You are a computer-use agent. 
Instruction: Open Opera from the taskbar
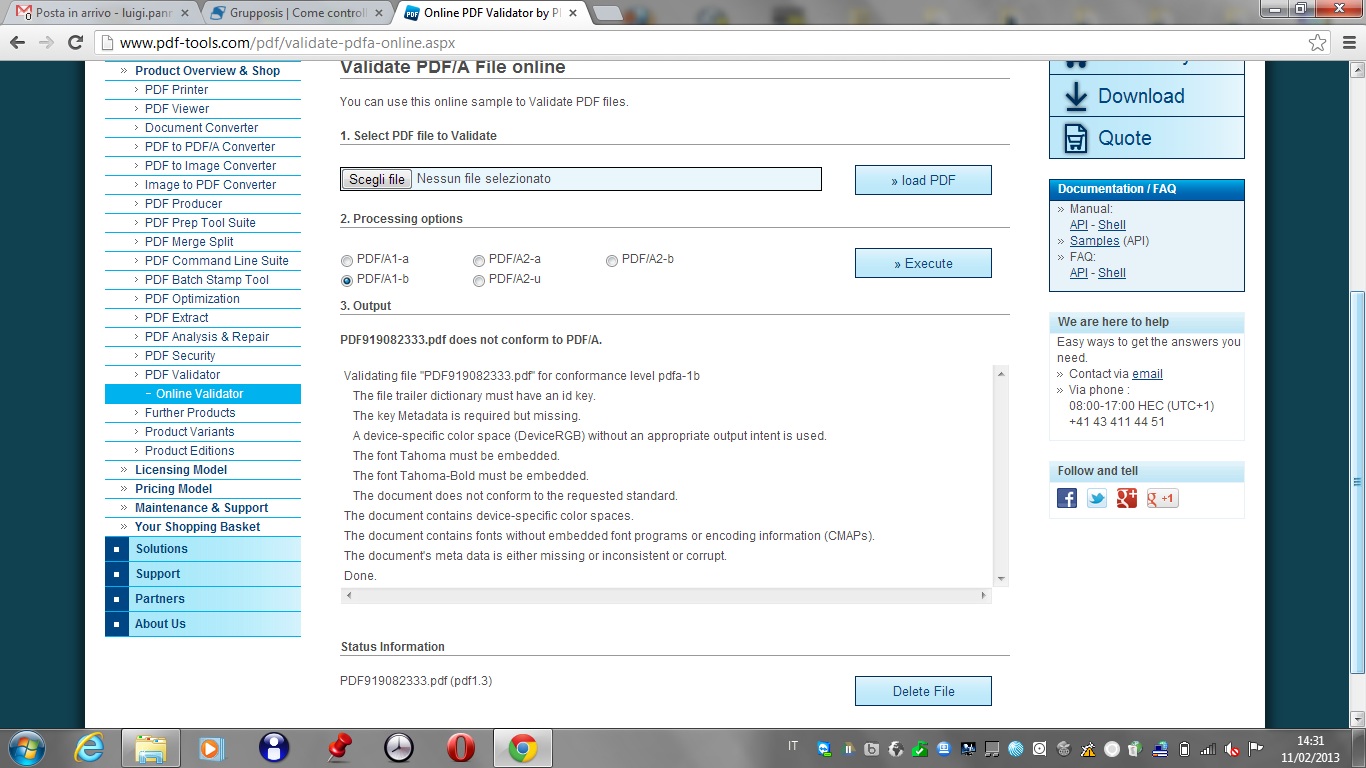(x=461, y=748)
